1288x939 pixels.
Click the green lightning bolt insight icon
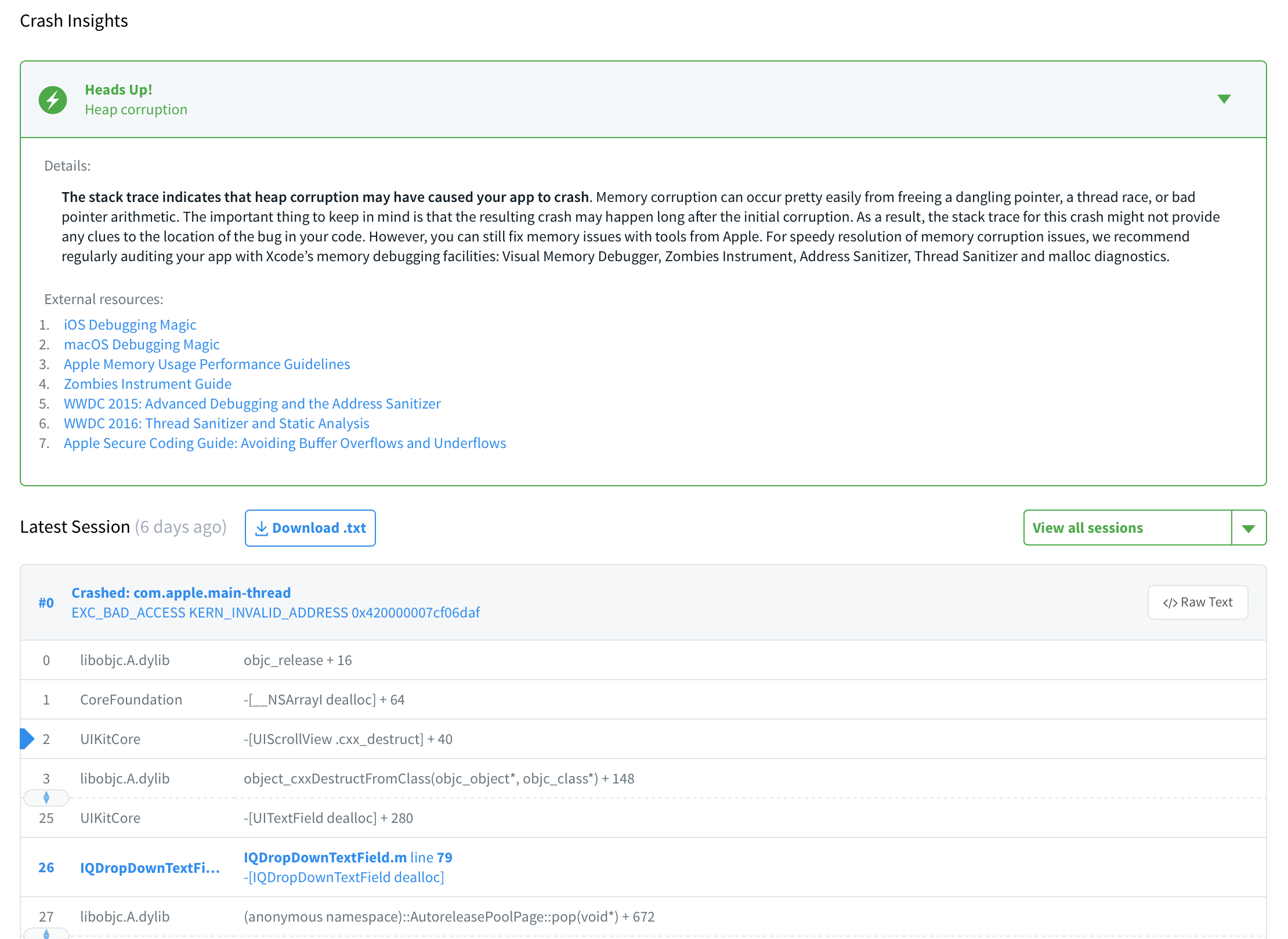tap(52, 99)
